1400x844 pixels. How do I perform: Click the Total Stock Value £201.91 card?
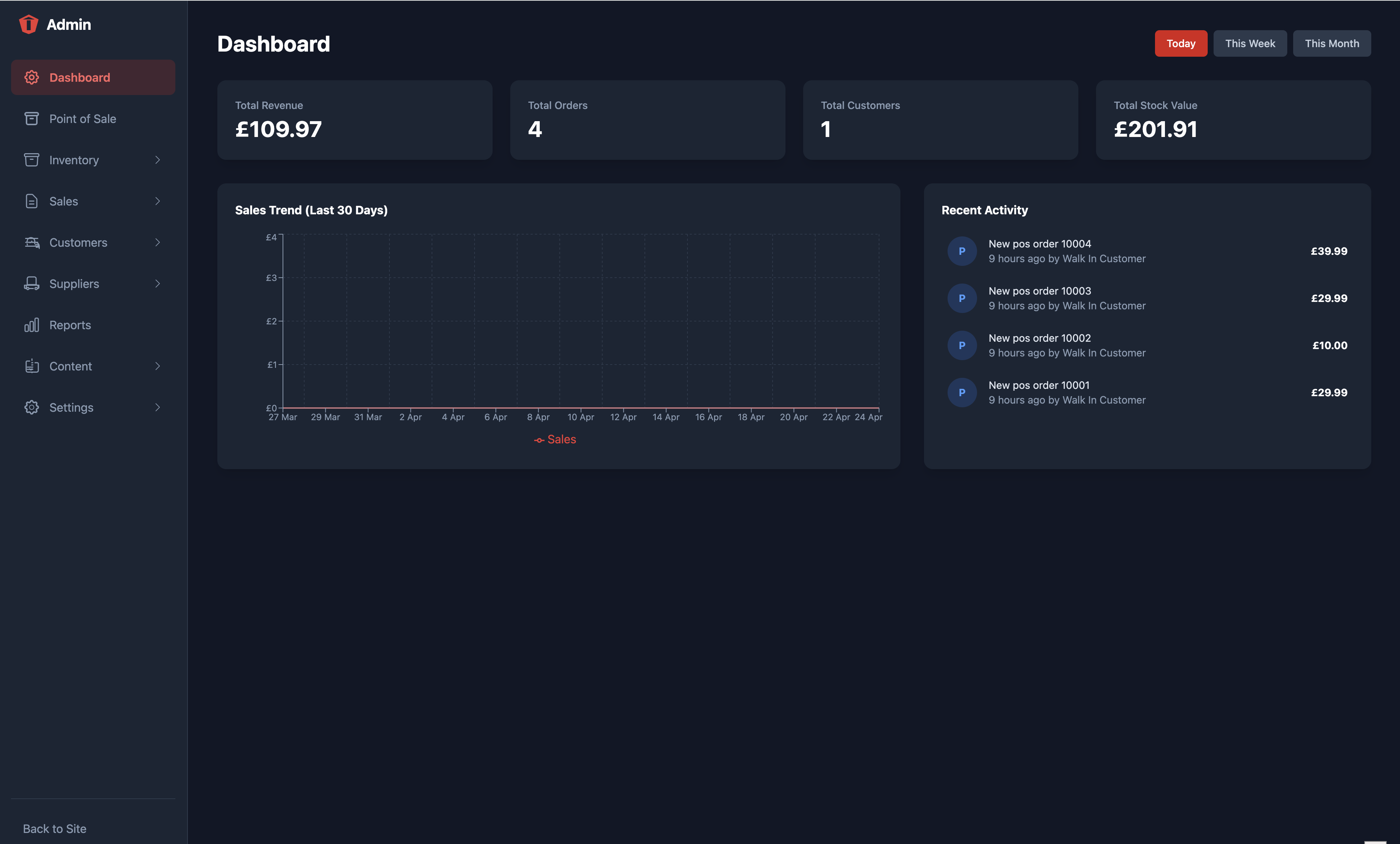[x=1233, y=120]
